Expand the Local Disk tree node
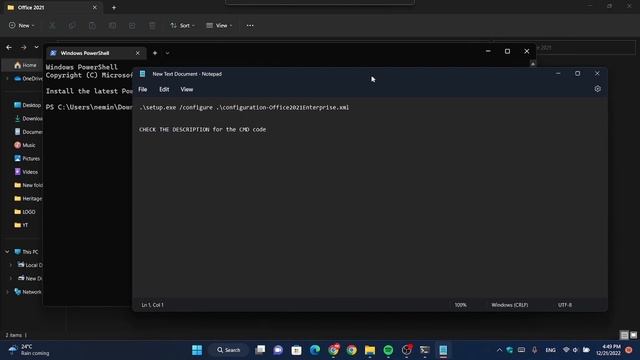This screenshot has height=360, width=640. [11, 265]
